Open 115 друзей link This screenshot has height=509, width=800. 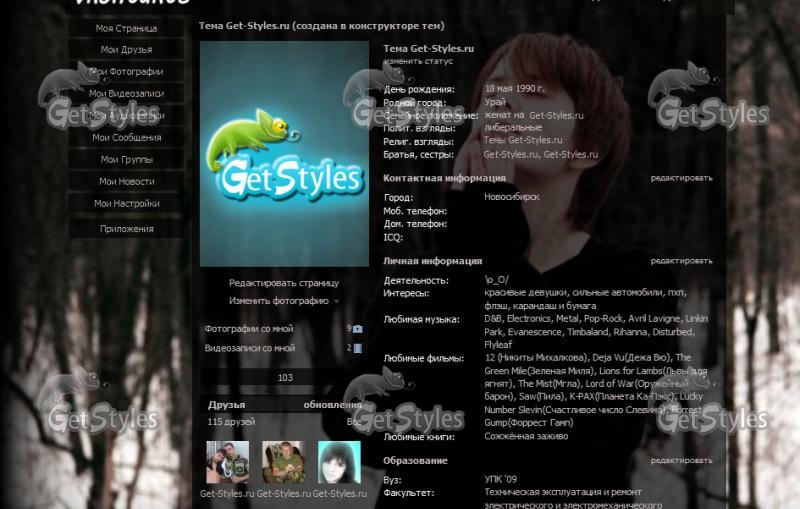click(231, 422)
